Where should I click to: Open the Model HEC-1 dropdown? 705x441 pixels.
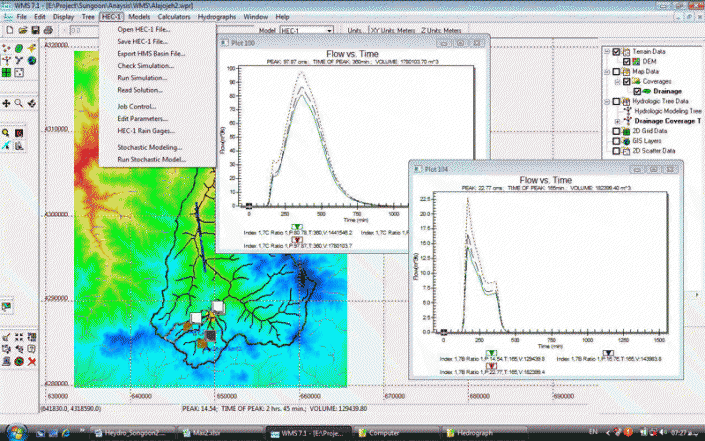tap(329, 31)
